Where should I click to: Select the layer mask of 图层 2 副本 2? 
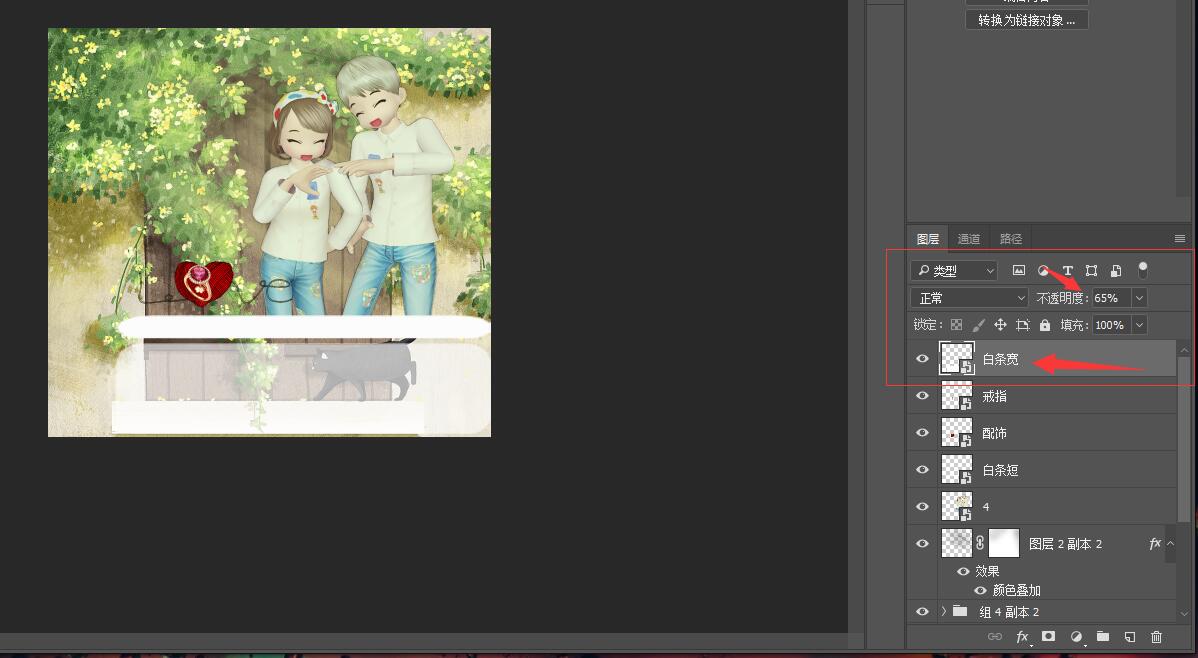pyautogui.click(x=1004, y=543)
